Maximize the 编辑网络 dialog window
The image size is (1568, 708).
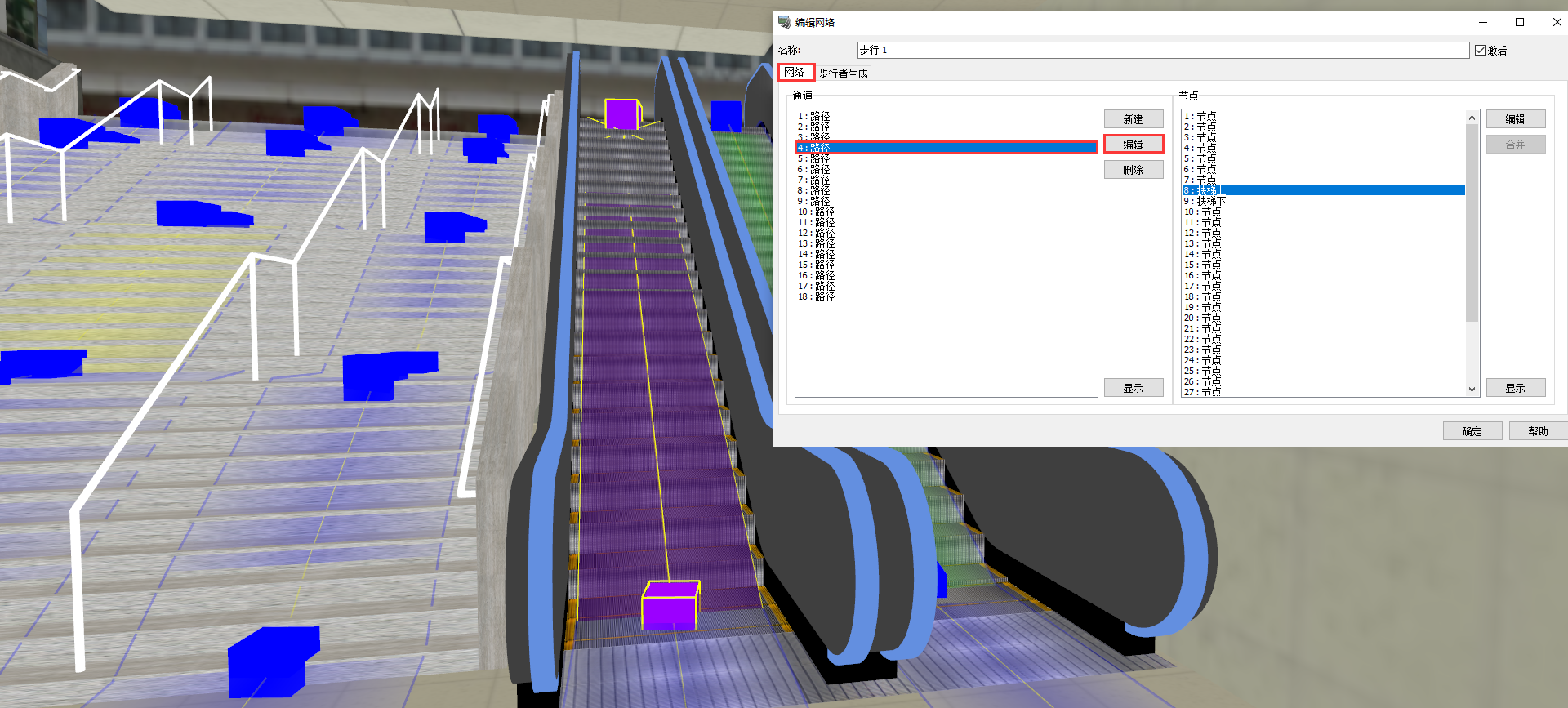point(1520,22)
